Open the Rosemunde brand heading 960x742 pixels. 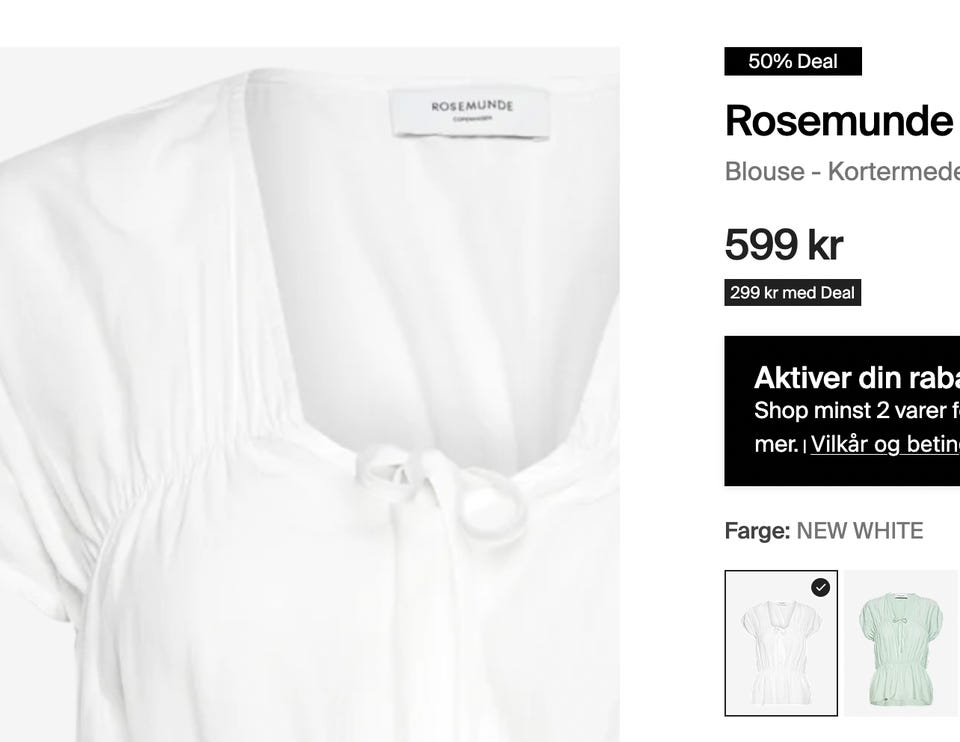pyautogui.click(x=839, y=121)
